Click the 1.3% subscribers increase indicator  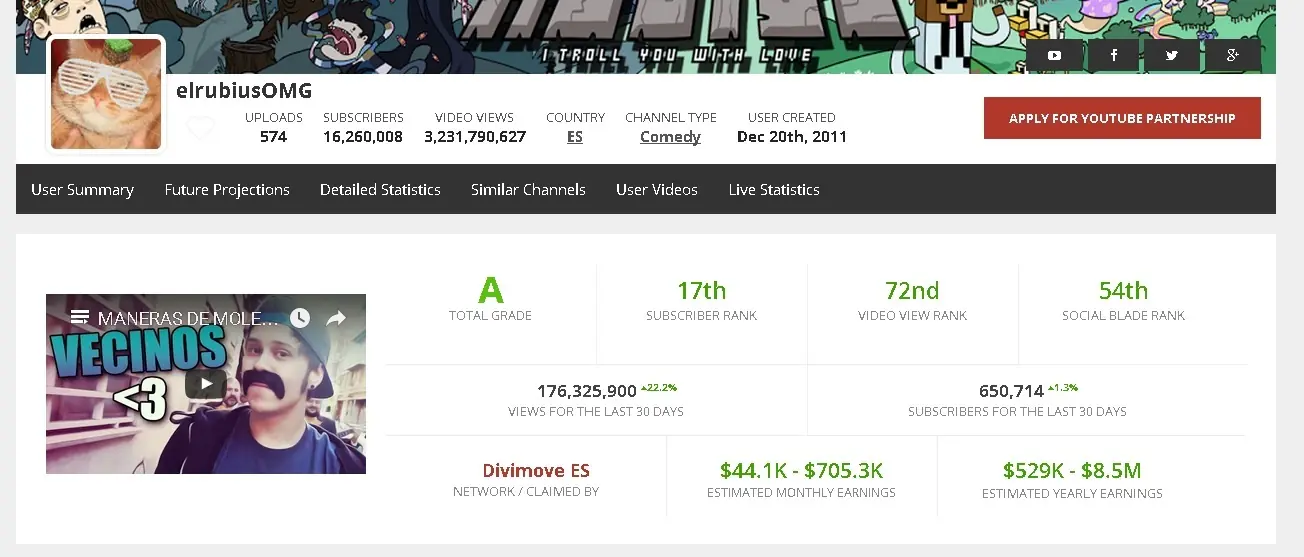point(1062,388)
